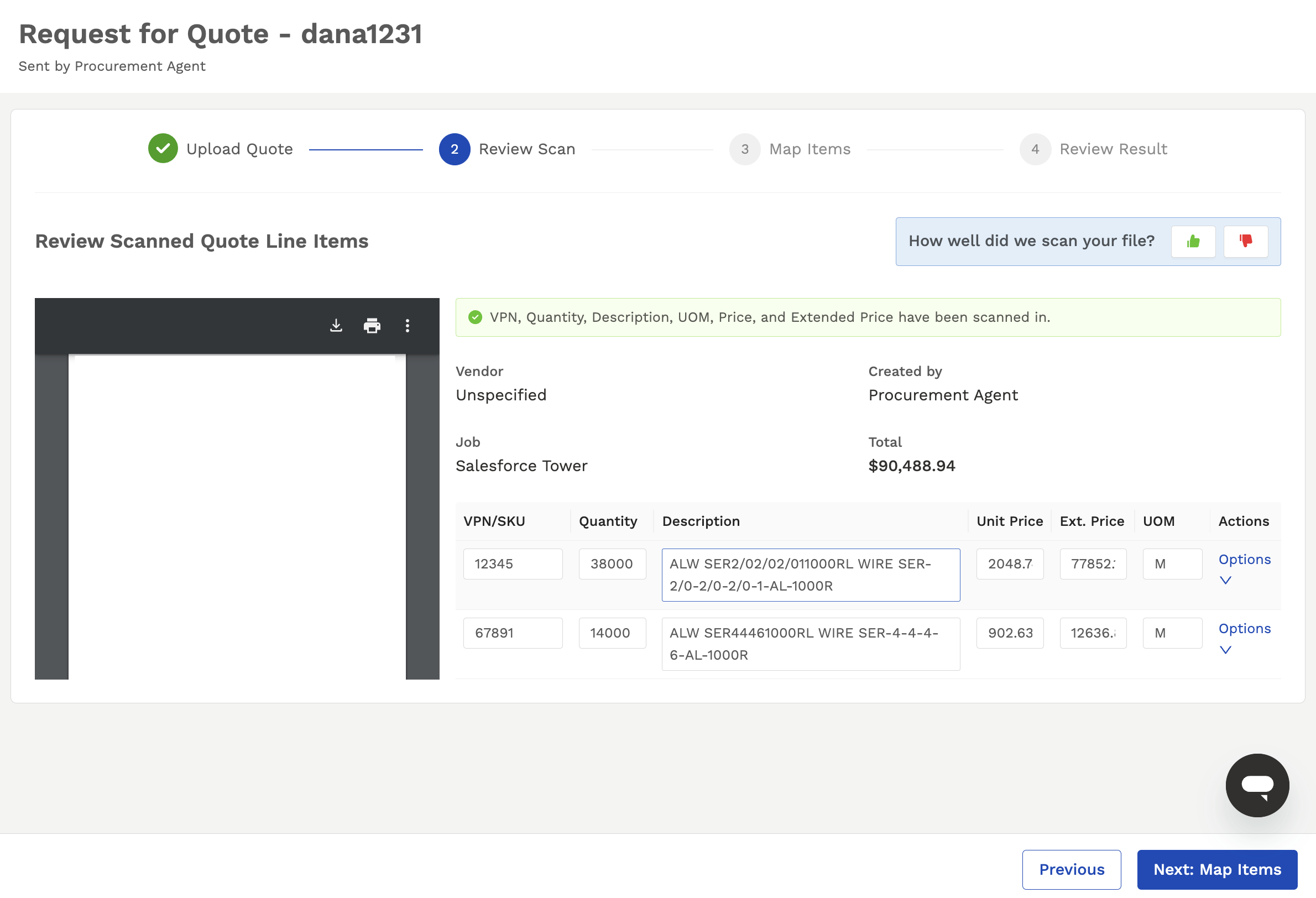Click the Salesforce Tower job name

[521, 466]
